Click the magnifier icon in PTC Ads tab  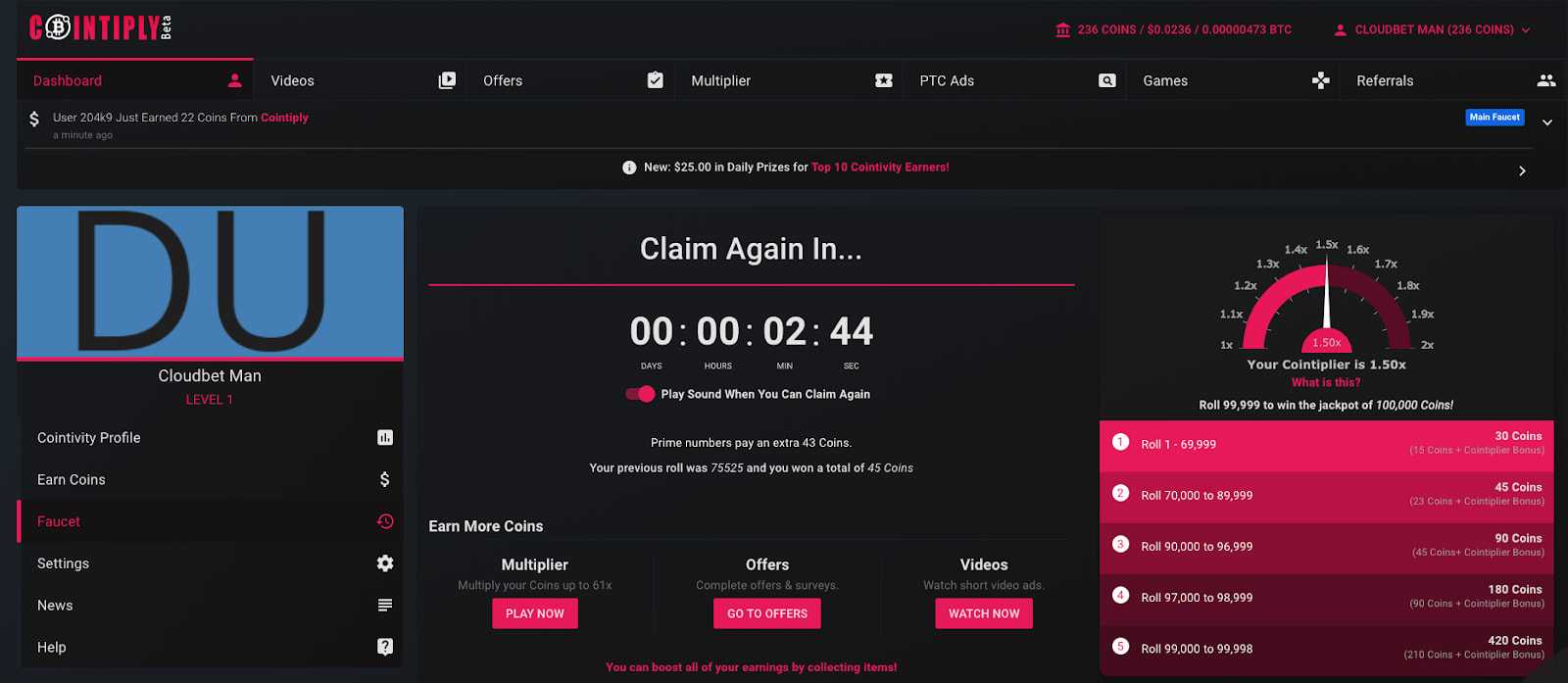(x=1107, y=80)
